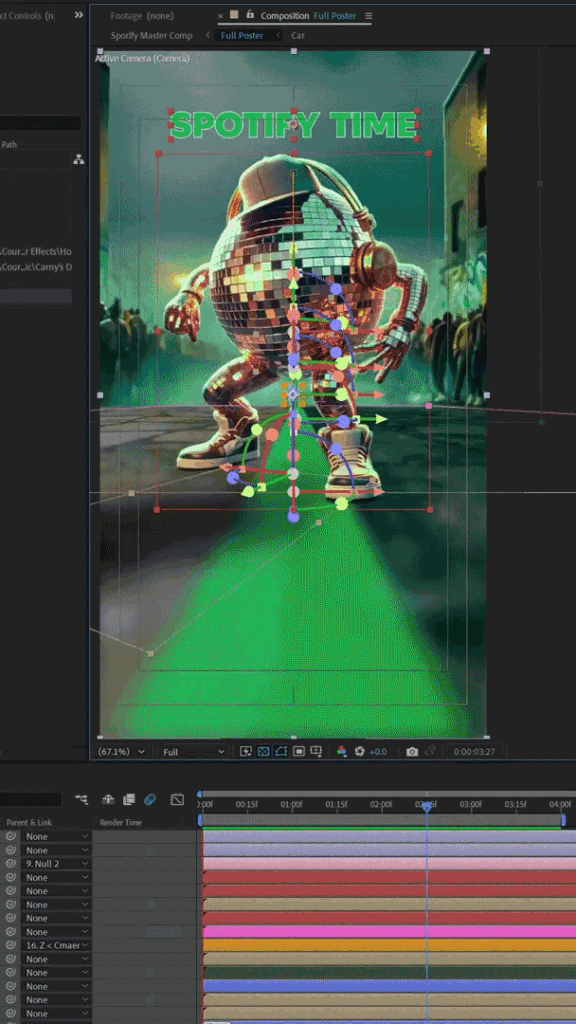The height and width of the screenshot is (1024, 576).
Task: Take a snapshot with the camera icon
Action: [x=412, y=752]
